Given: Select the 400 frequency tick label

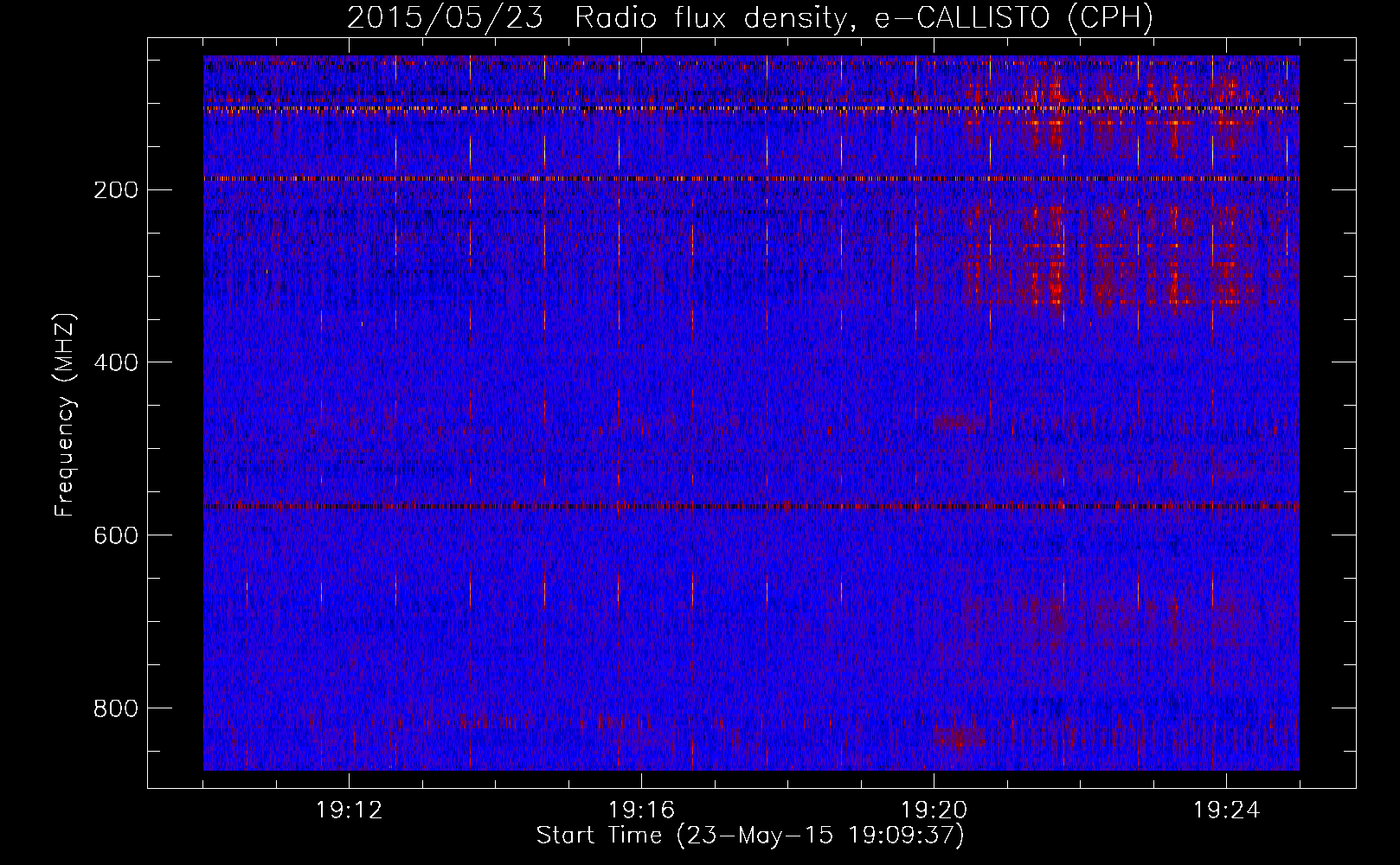Looking at the screenshot, I should tap(116, 362).
